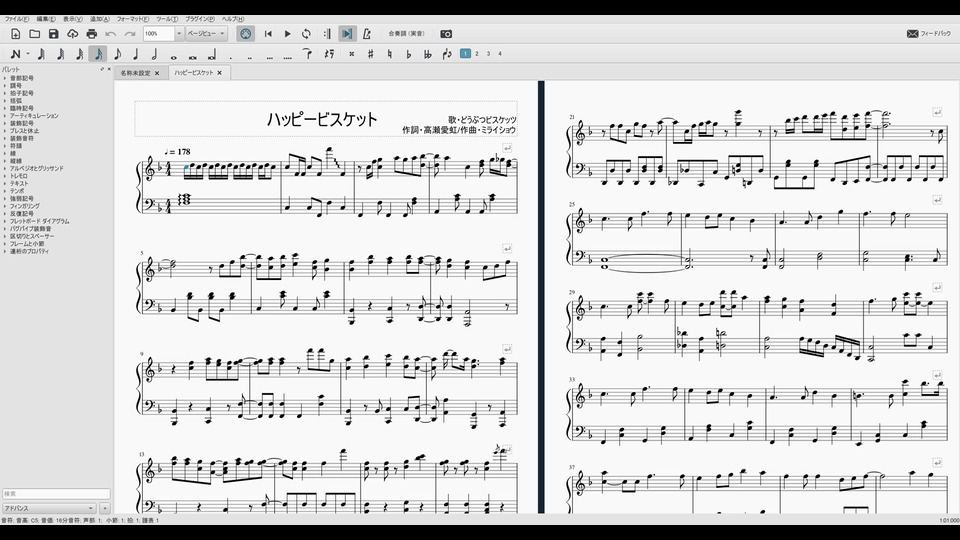960x540 pixels.
Task: Print the score with the printer icon
Action: coord(92,34)
